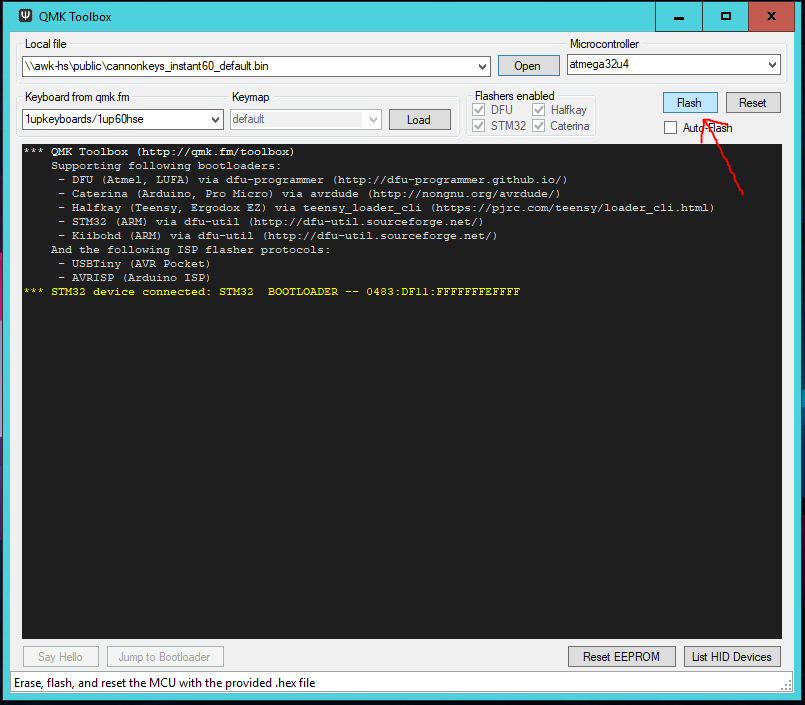Screen dimensions: 805x705
Task: Toggle the Caterina flasher checkbox
Action: point(540,126)
